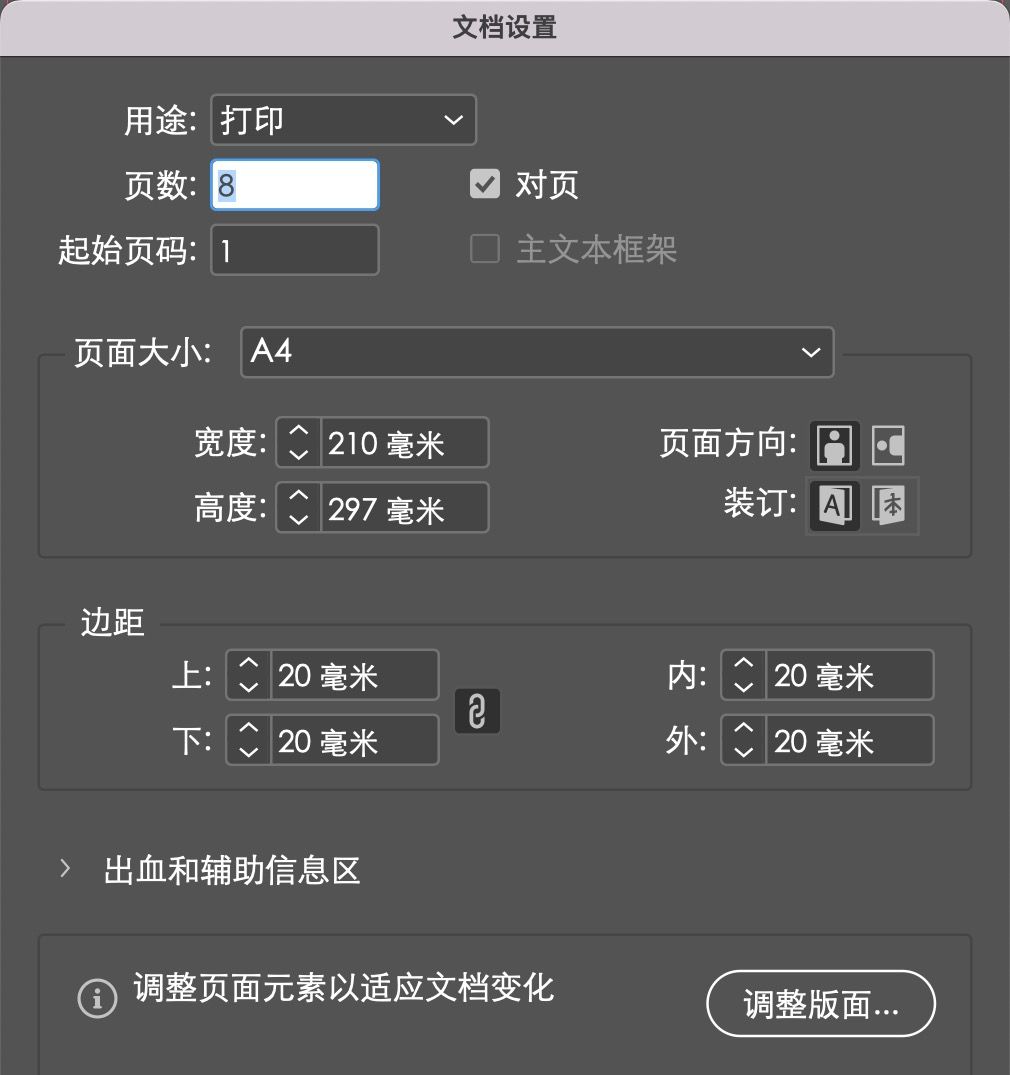Click the chain link icon to unify margins
This screenshot has height=1075, width=1010.
[x=477, y=711]
